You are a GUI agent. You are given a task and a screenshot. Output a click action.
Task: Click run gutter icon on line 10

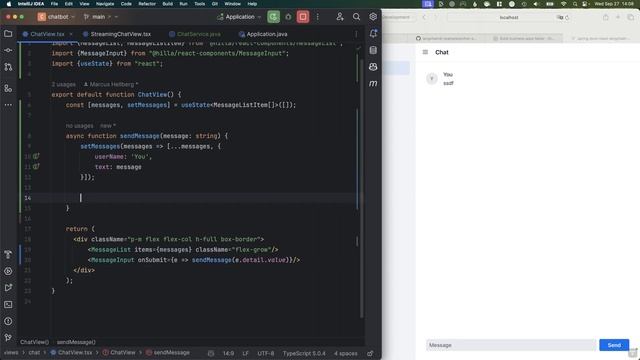(x=36, y=156)
